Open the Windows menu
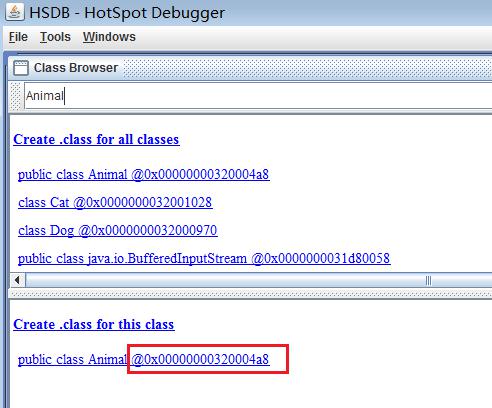 click(x=109, y=37)
